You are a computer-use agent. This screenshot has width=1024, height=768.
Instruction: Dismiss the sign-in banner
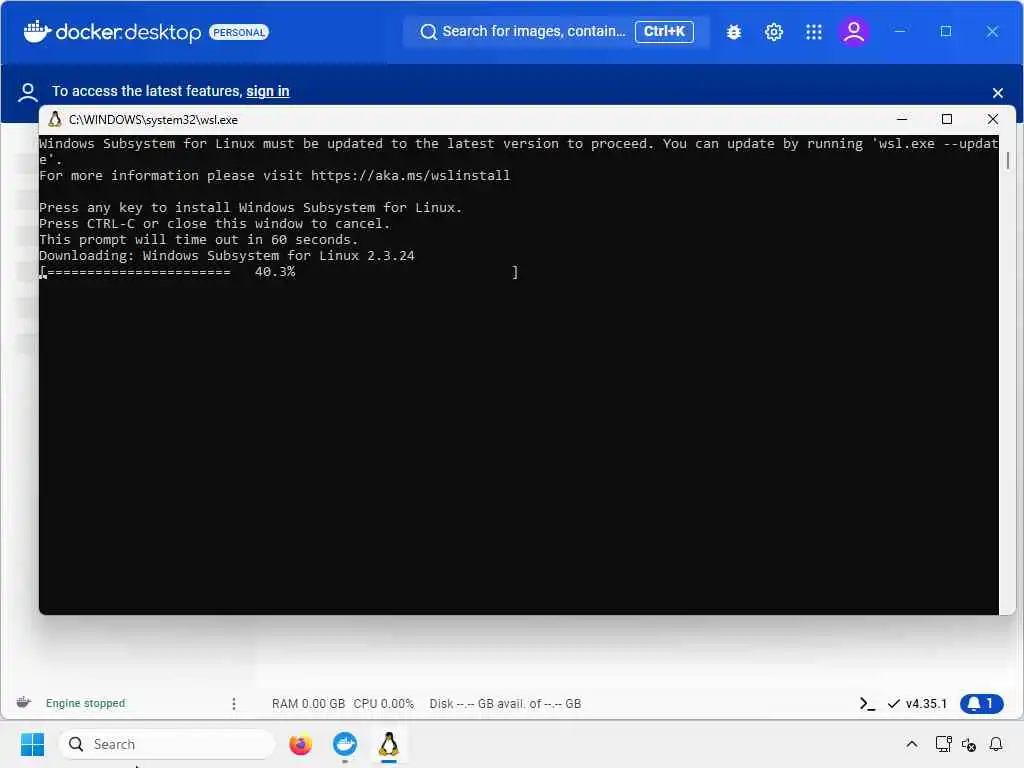click(x=997, y=93)
